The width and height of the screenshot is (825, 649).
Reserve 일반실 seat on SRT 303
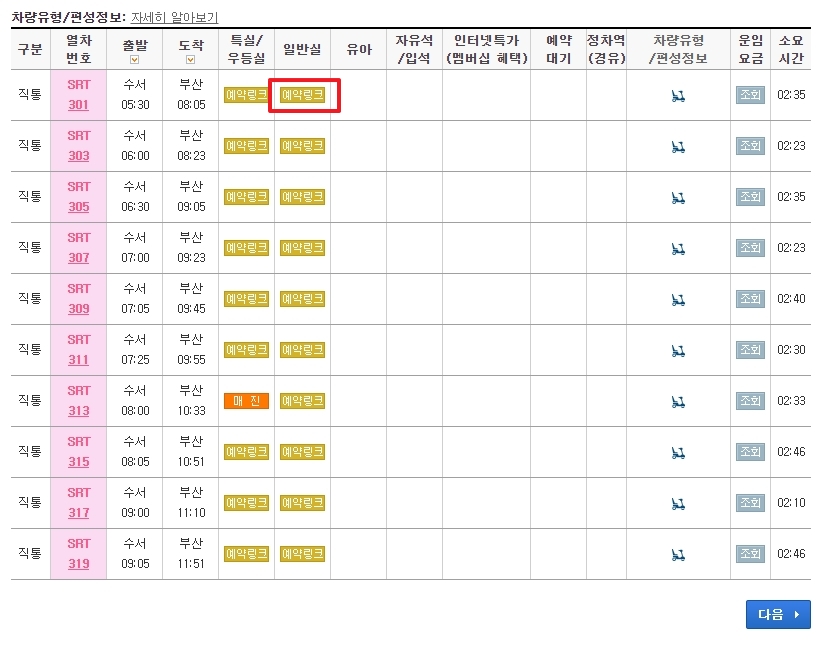[x=303, y=146]
